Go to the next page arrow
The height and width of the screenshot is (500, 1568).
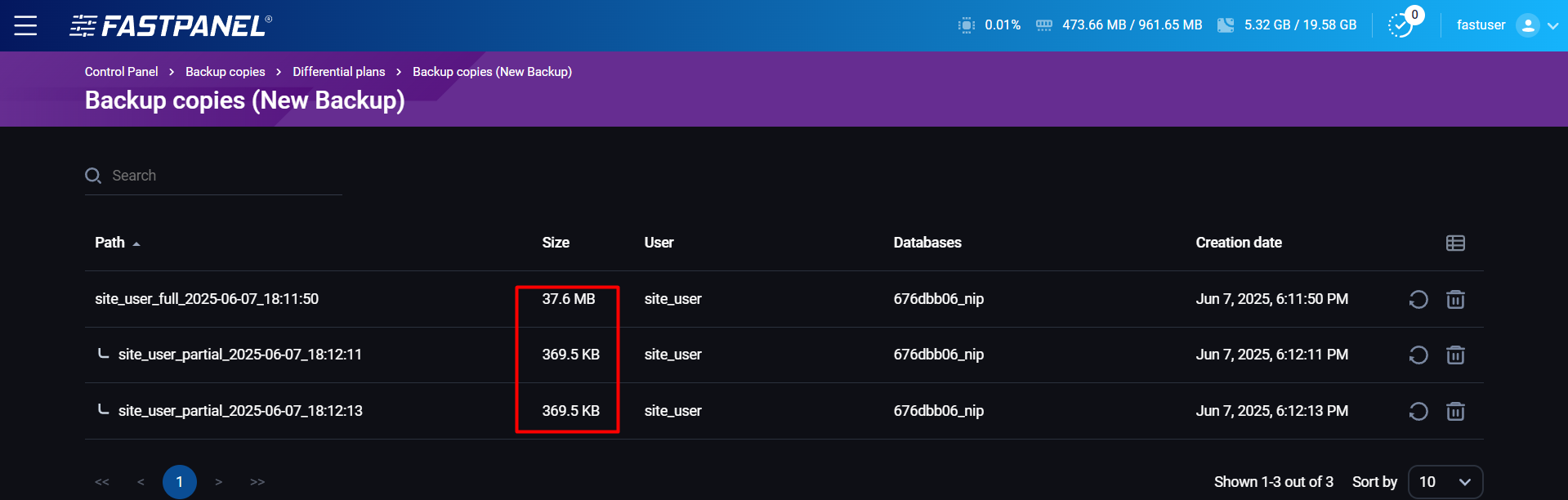pyautogui.click(x=218, y=482)
